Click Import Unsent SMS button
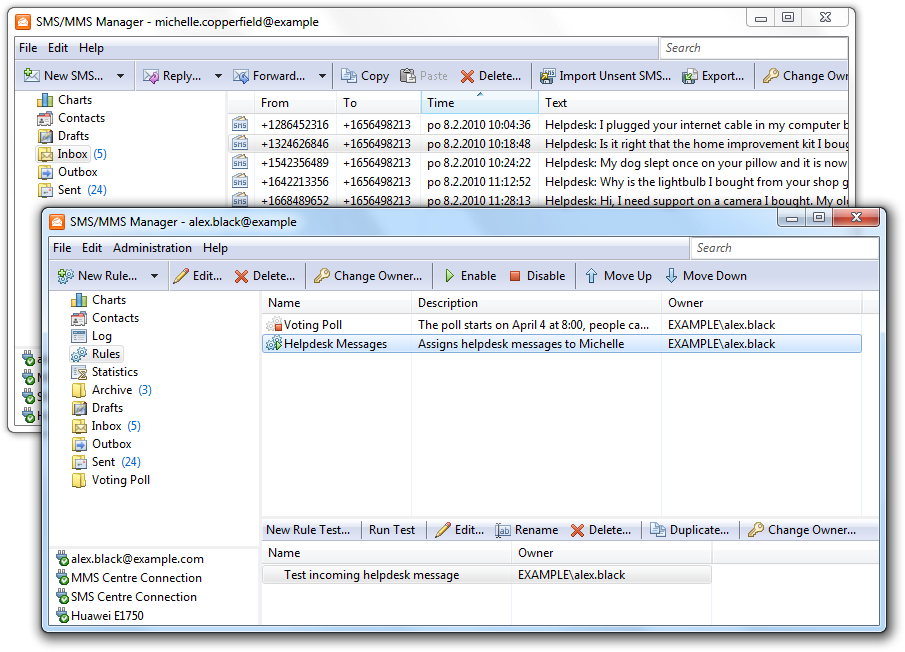This screenshot has height=652, width=905. pos(605,76)
